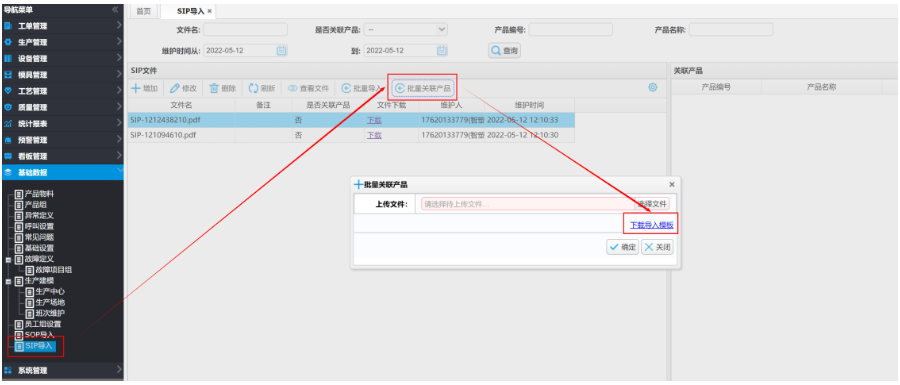Click the 关闭 button in dialog
900x385 pixels.
pos(657,247)
